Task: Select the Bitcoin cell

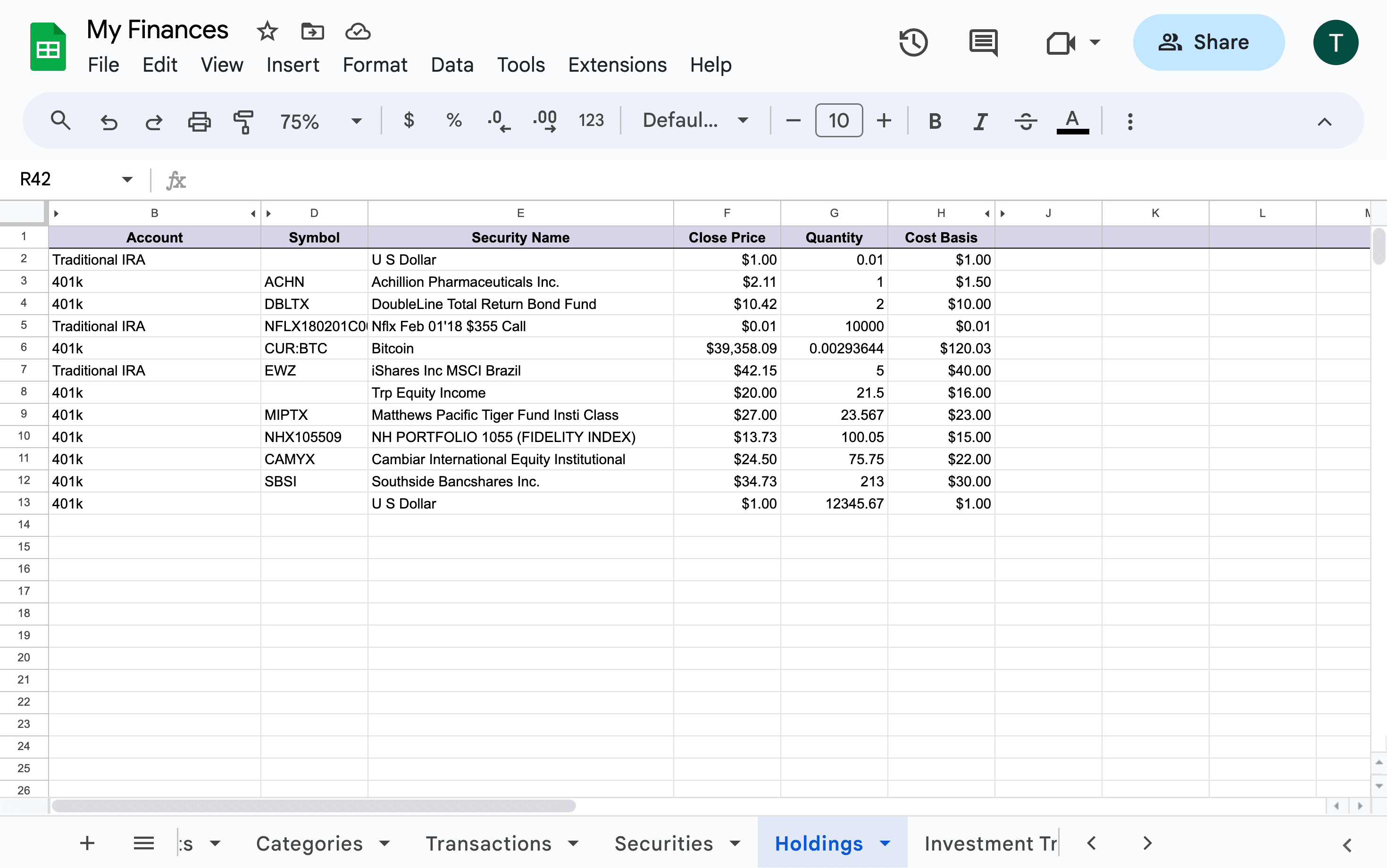Action: pos(520,348)
